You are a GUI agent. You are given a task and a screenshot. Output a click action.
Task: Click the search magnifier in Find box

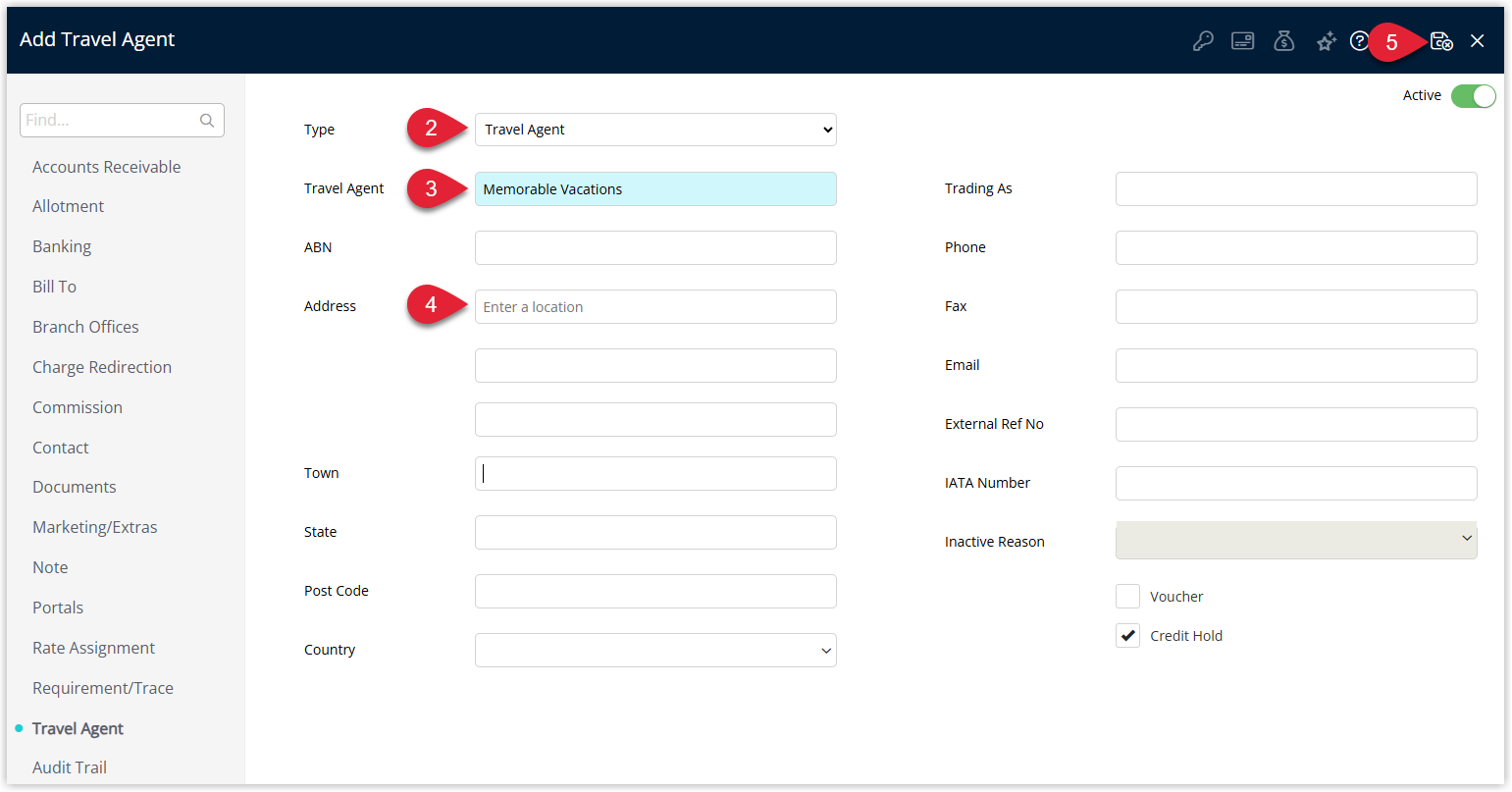(x=207, y=121)
